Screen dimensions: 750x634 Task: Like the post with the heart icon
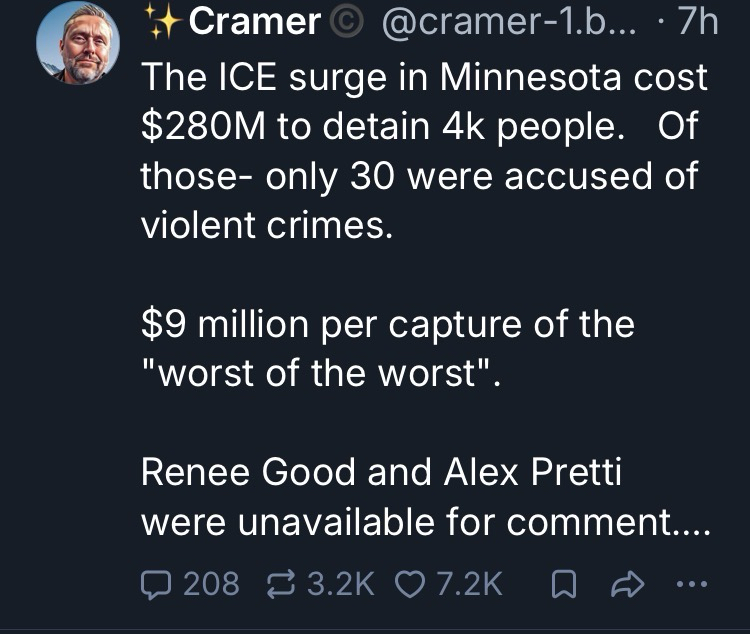click(410, 584)
